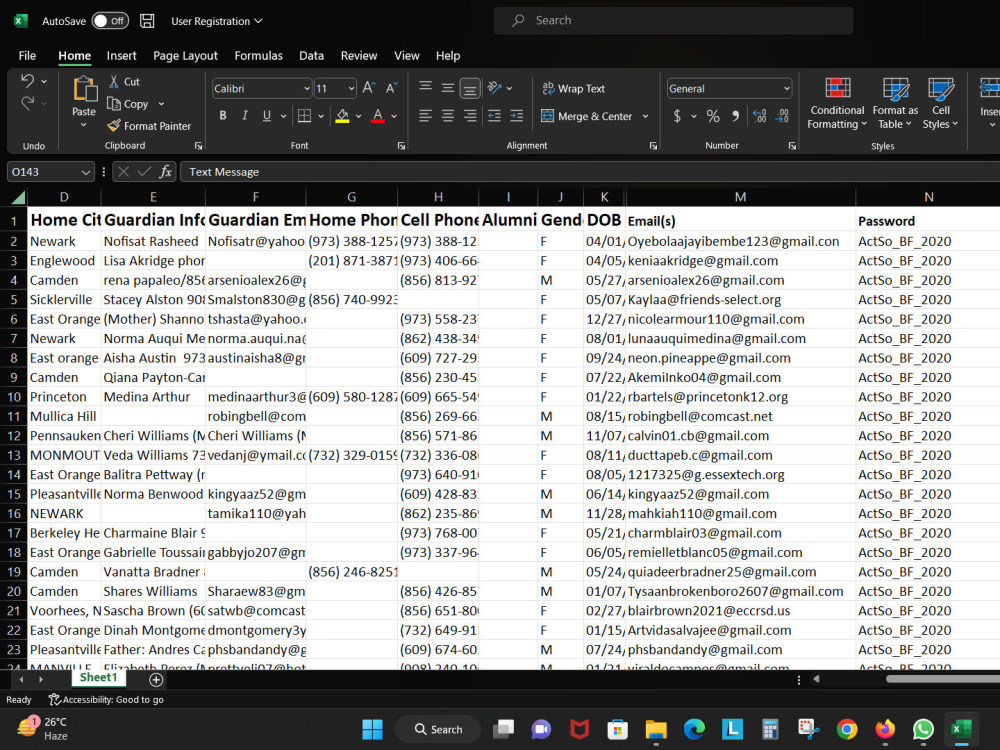This screenshot has width=1000, height=750.
Task: Toggle the AutoSave switch
Action: click(x=110, y=21)
